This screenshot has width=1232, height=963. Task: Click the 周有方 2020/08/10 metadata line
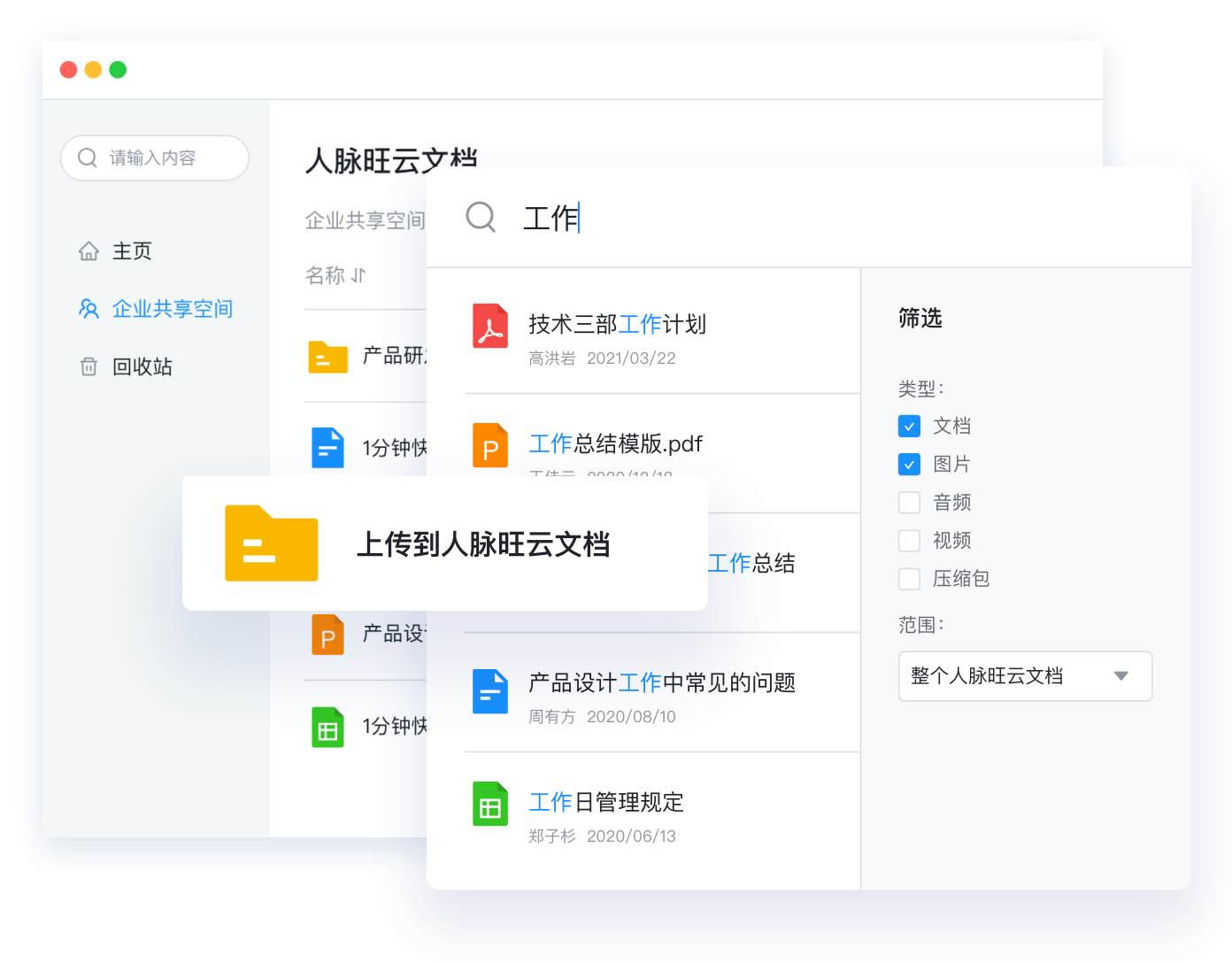(602, 717)
